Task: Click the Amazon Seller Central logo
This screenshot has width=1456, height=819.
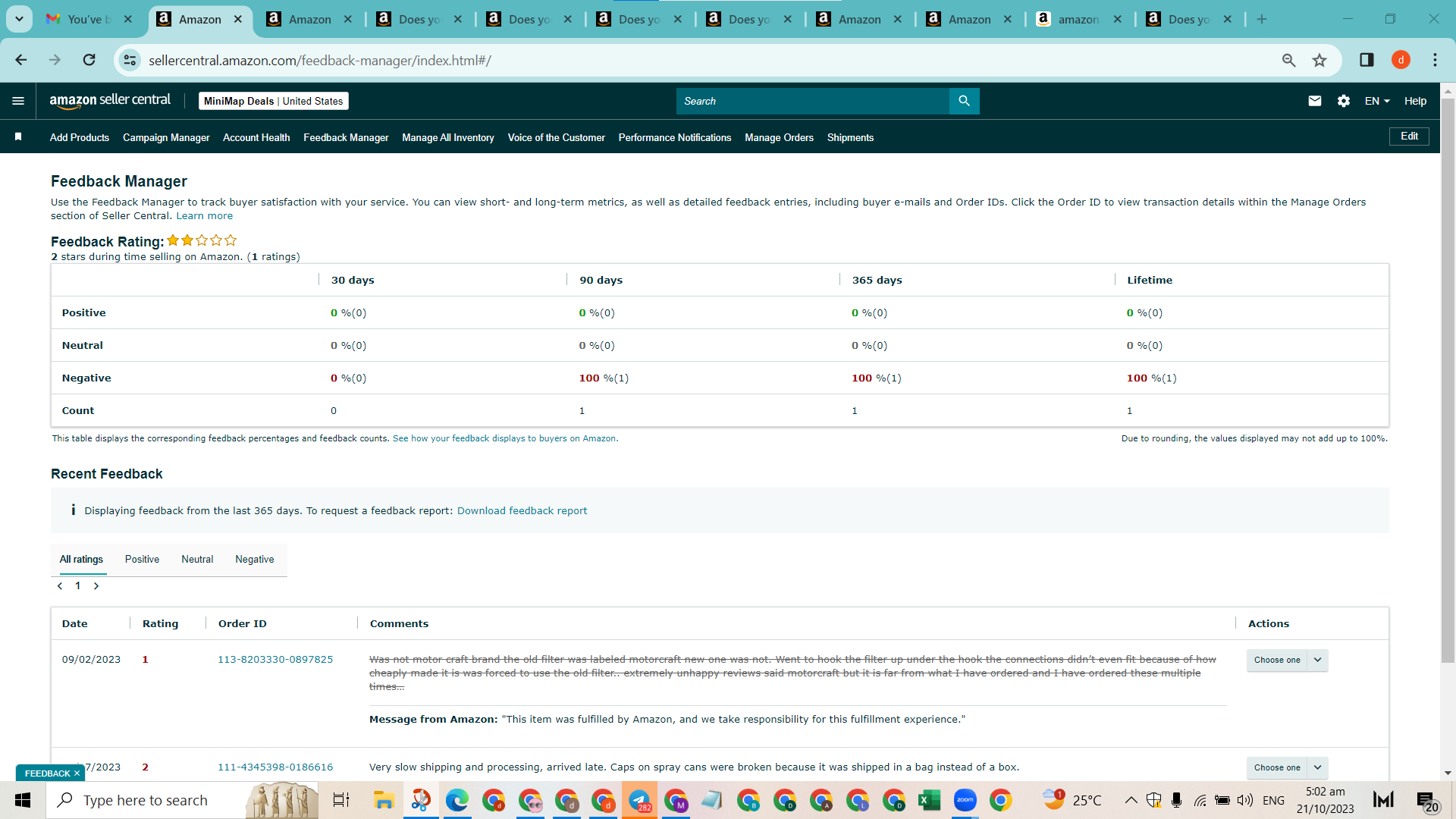Action: [x=110, y=101]
